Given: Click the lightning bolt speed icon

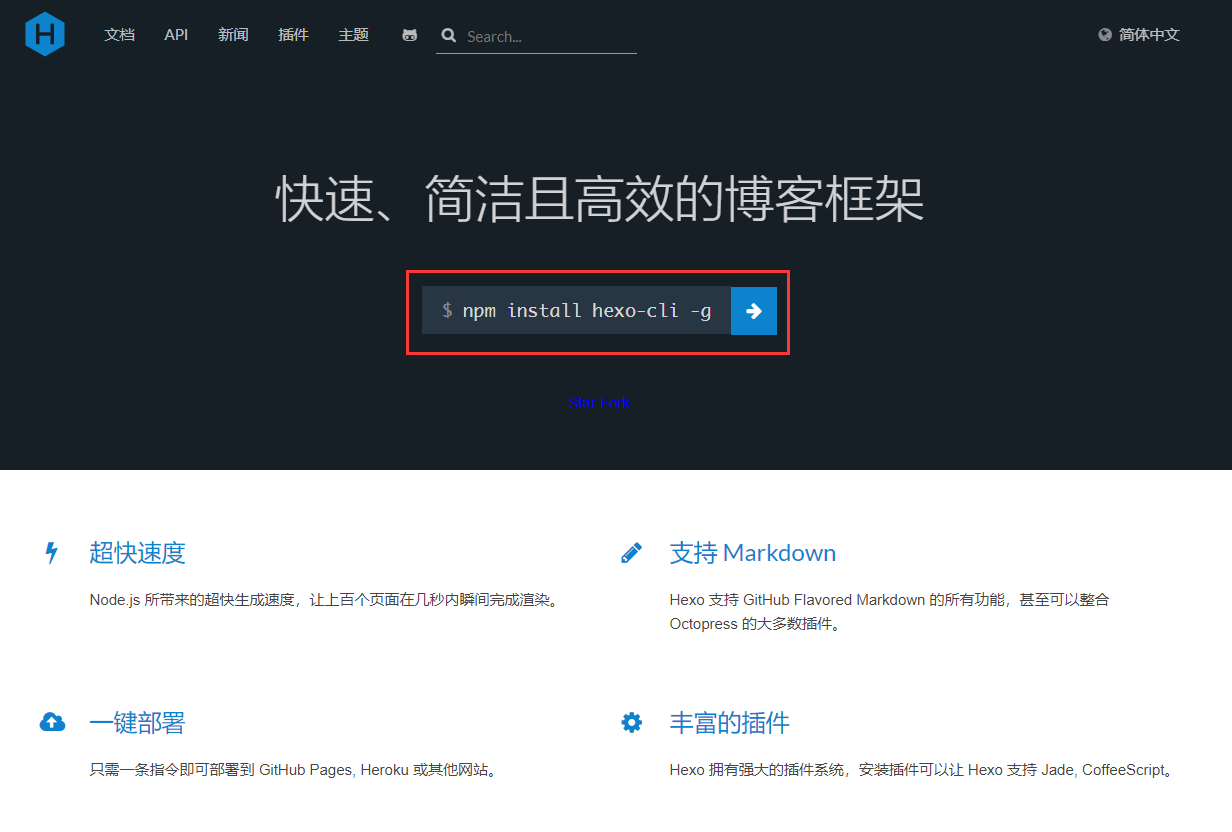Looking at the screenshot, I should click(x=52, y=553).
